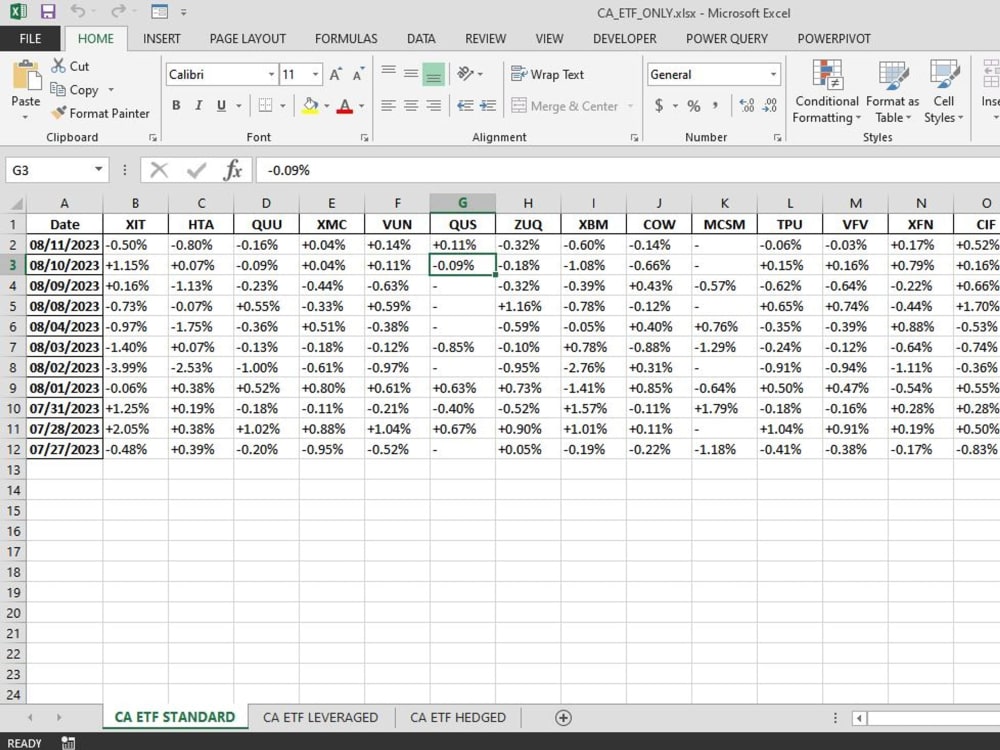Image resolution: width=1000 pixels, height=750 pixels.
Task: Switch to the INSERT ribbon tab
Action: [x=161, y=39]
